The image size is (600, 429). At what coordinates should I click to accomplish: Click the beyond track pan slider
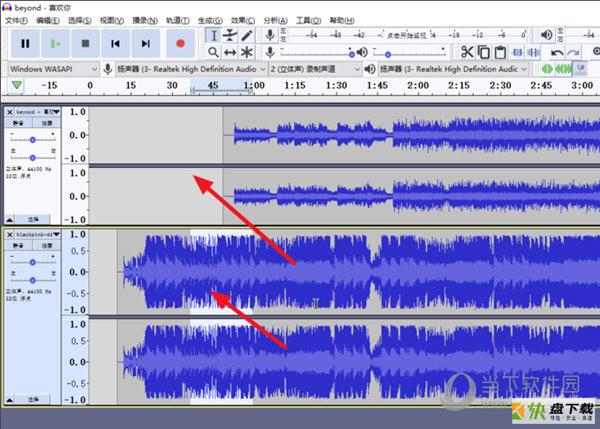tap(33, 157)
